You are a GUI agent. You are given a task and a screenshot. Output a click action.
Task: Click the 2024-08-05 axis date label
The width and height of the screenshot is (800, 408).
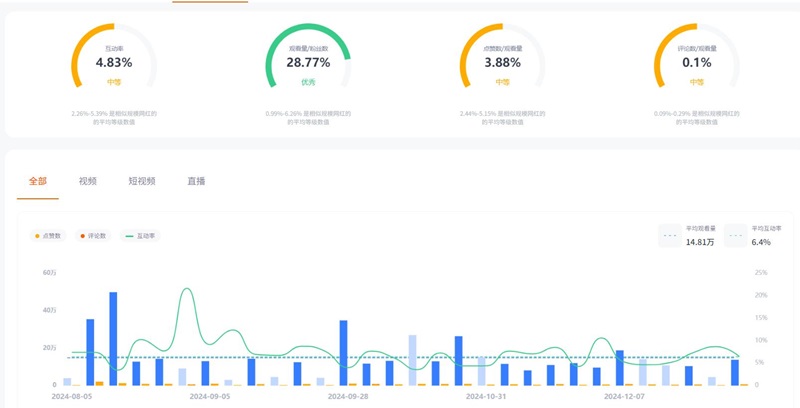(x=72, y=396)
